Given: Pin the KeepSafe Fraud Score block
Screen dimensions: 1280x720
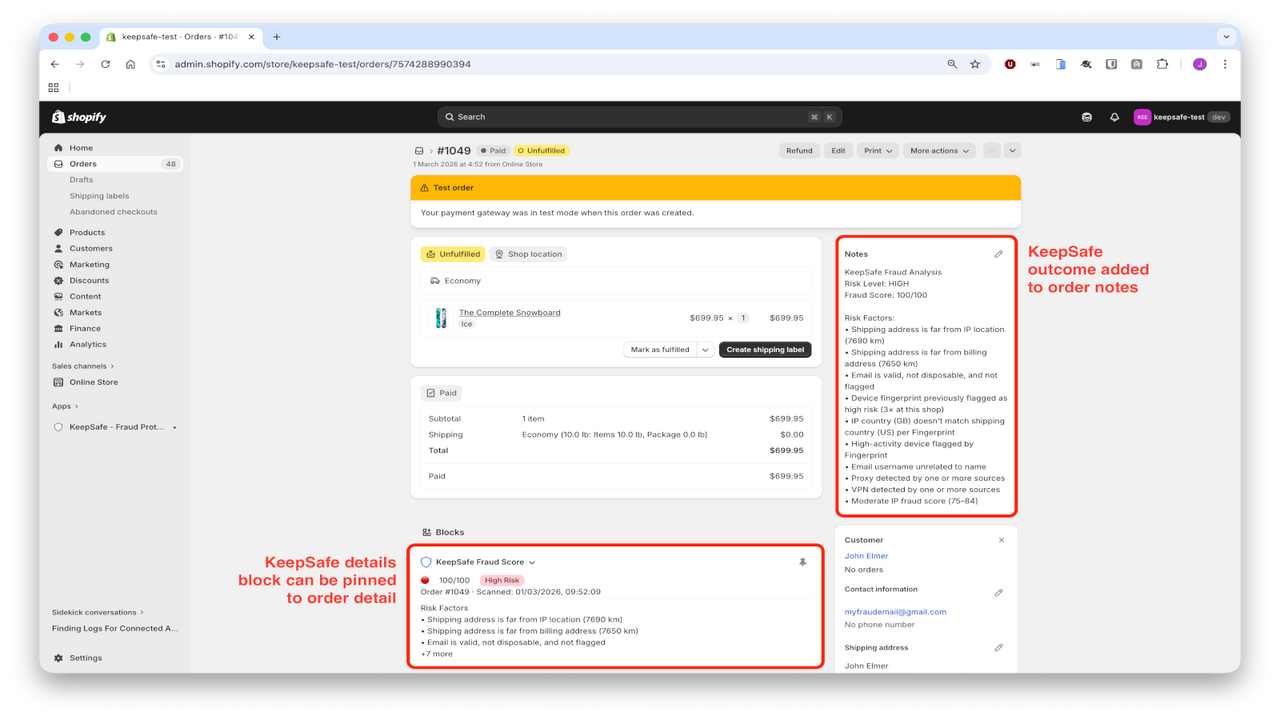Looking at the screenshot, I should pyautogui.click(x=802, y=562).
